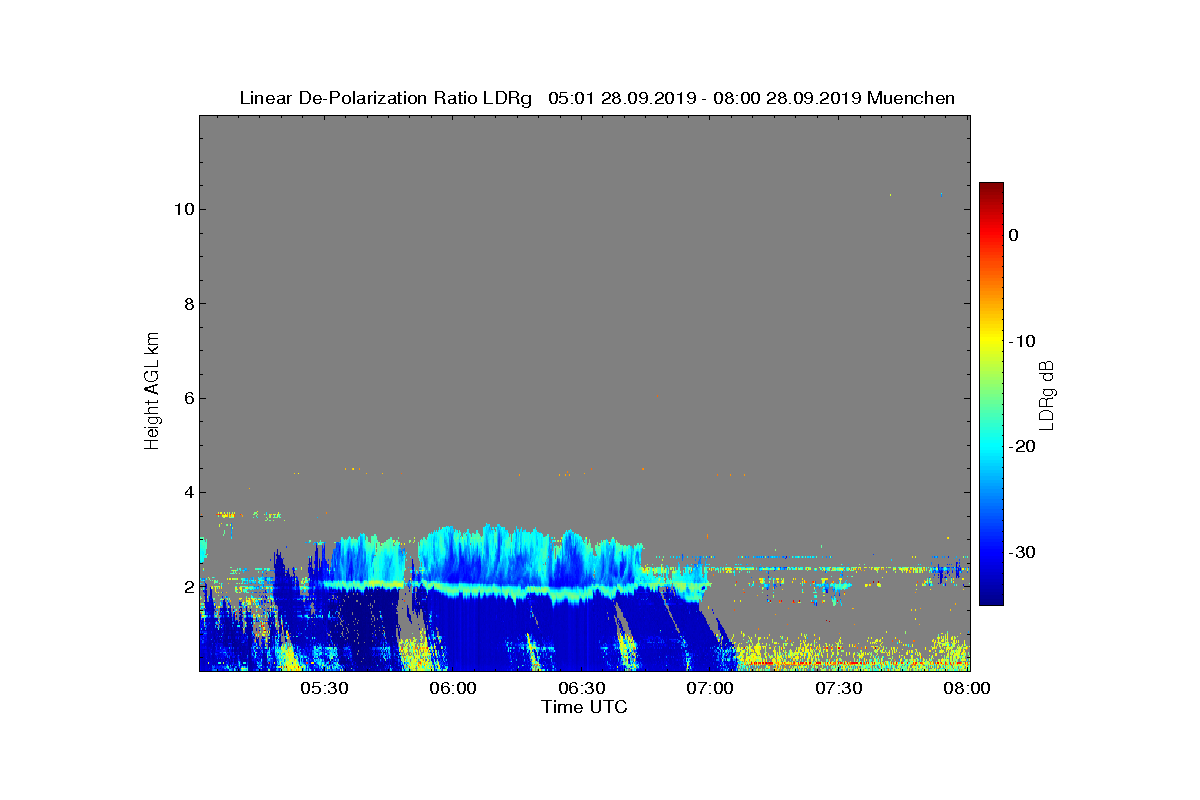This screenshot has height=800, width=1200.
Task: Click the yellow -10 dB colorbar region
Action: pos(991,341)
